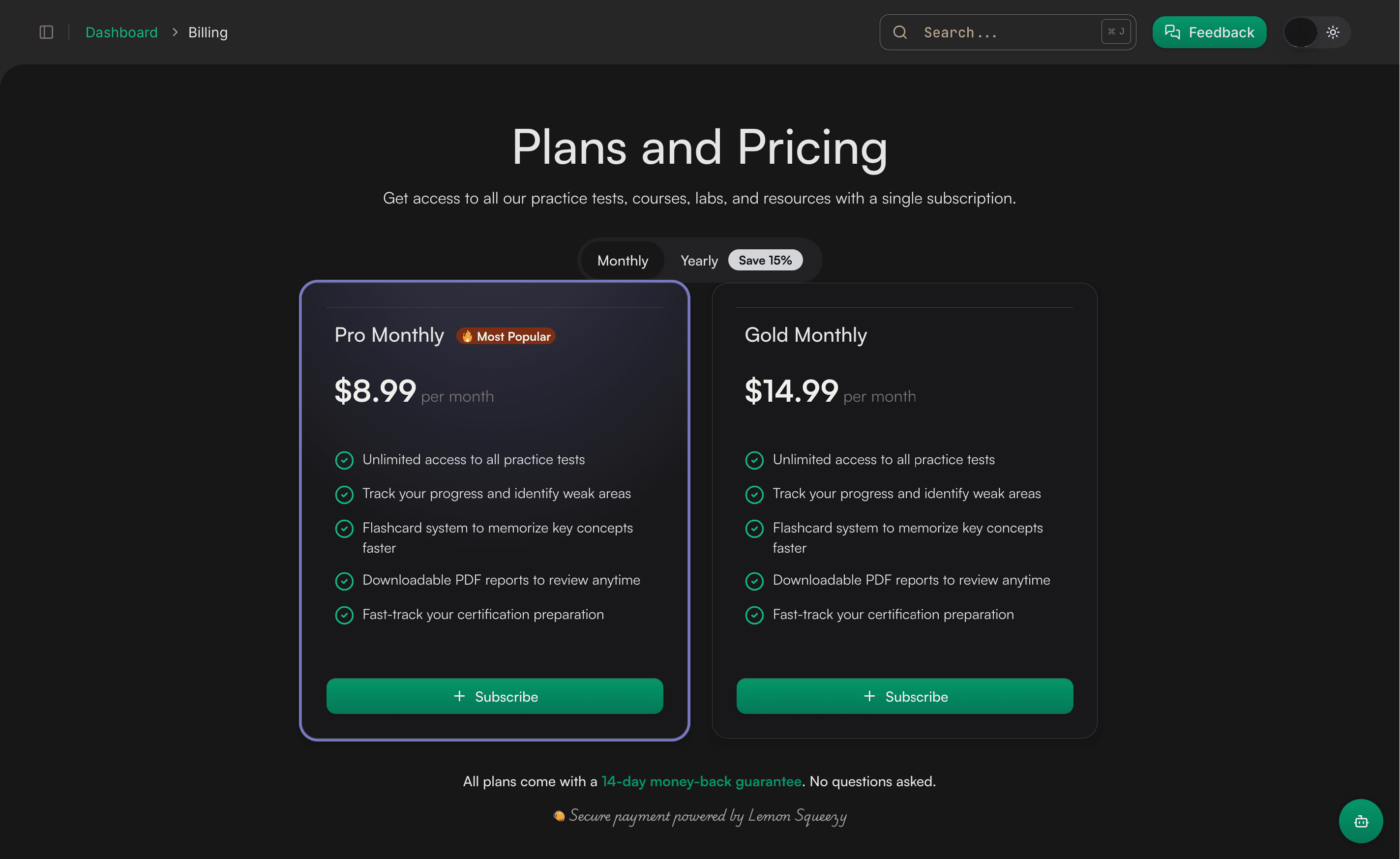Click the ⌘J keyboard shortcut badge

1116,32
